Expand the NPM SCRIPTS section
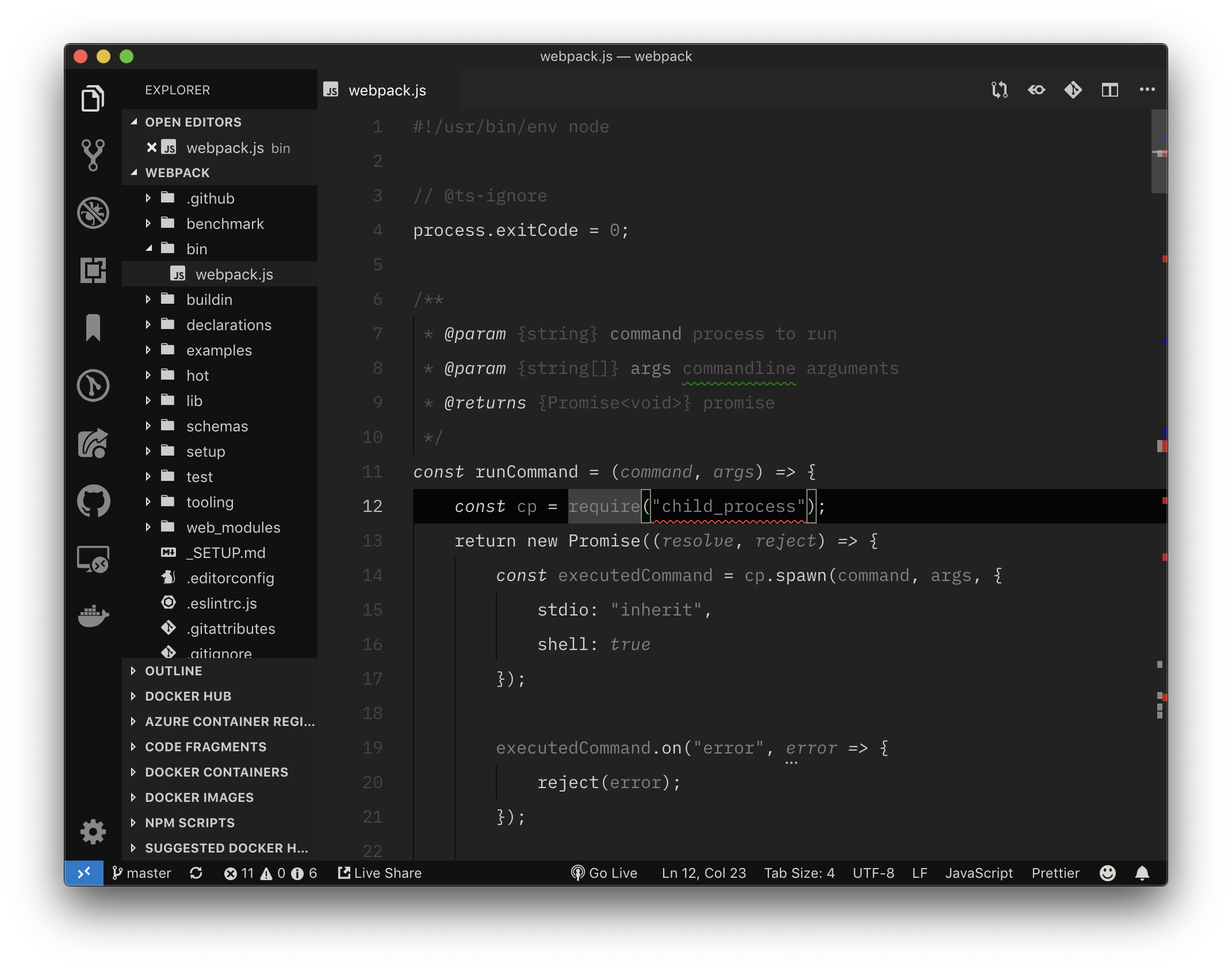Image resolution: width=1232 pixels, height=971 pixels. [x=190, y=823]
